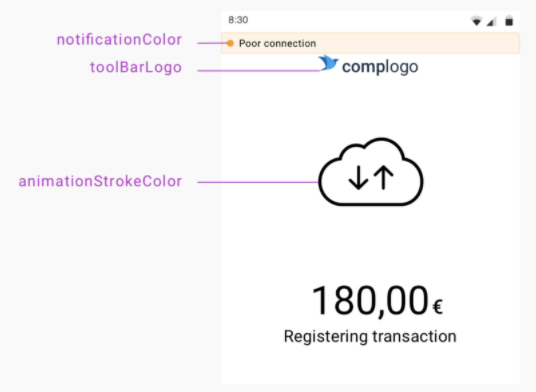Screen dimensions: 536x392
Task: Click the Poor connection text
Action: click(278, 43)
